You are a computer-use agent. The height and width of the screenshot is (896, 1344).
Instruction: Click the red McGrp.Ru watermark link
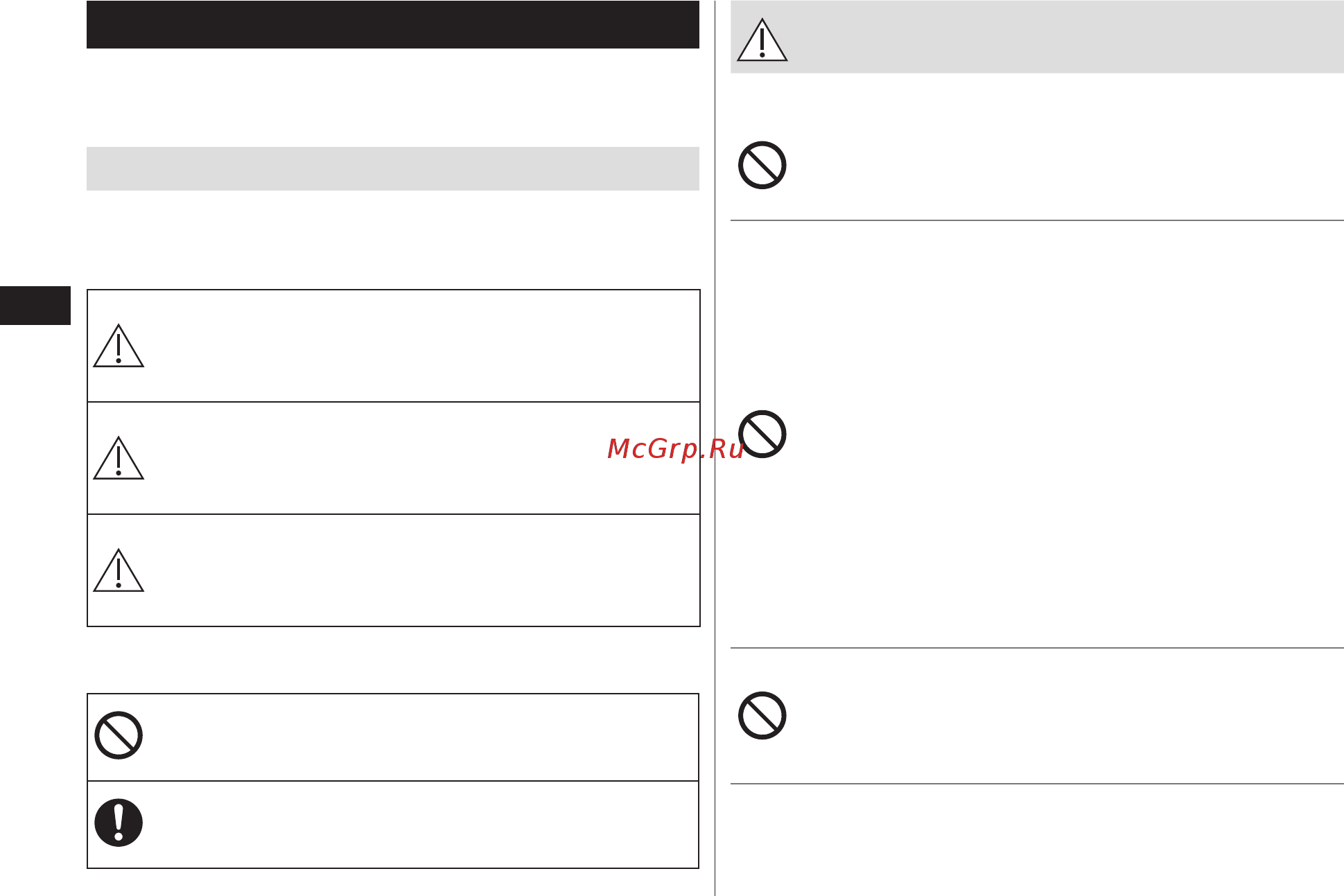click(x=674, y=450)
